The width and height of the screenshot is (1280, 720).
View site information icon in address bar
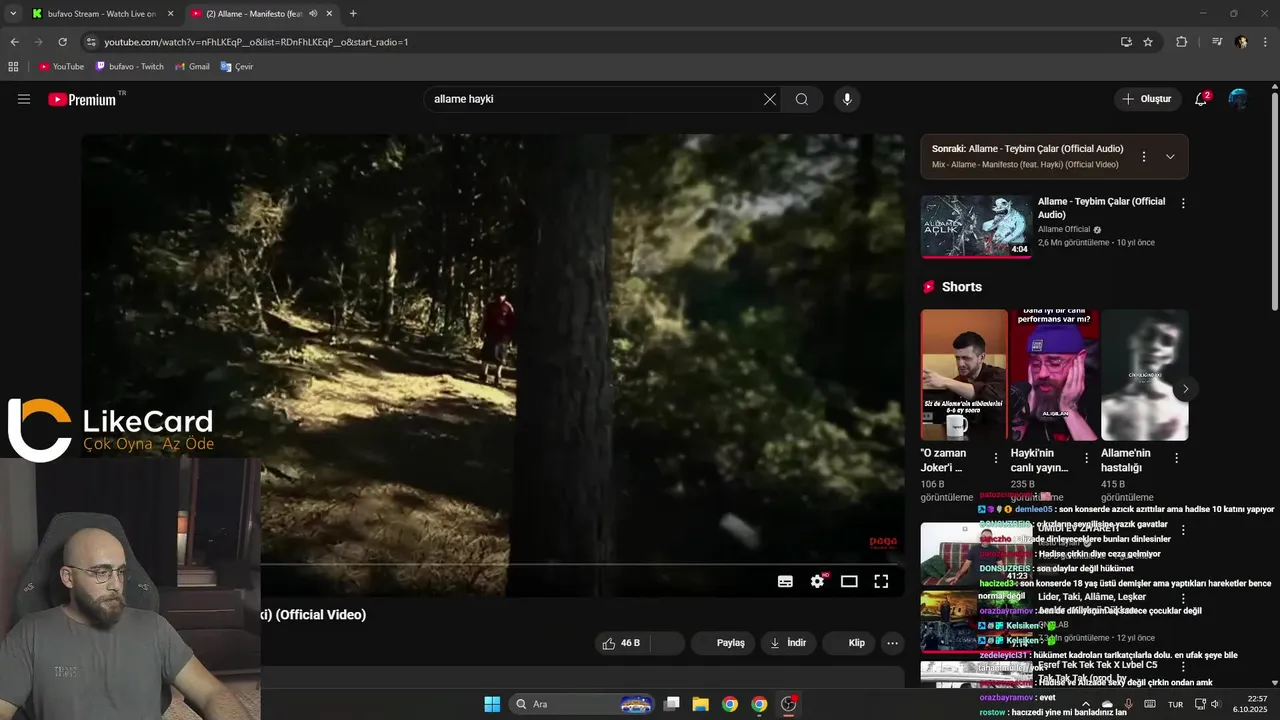(91, 42)
